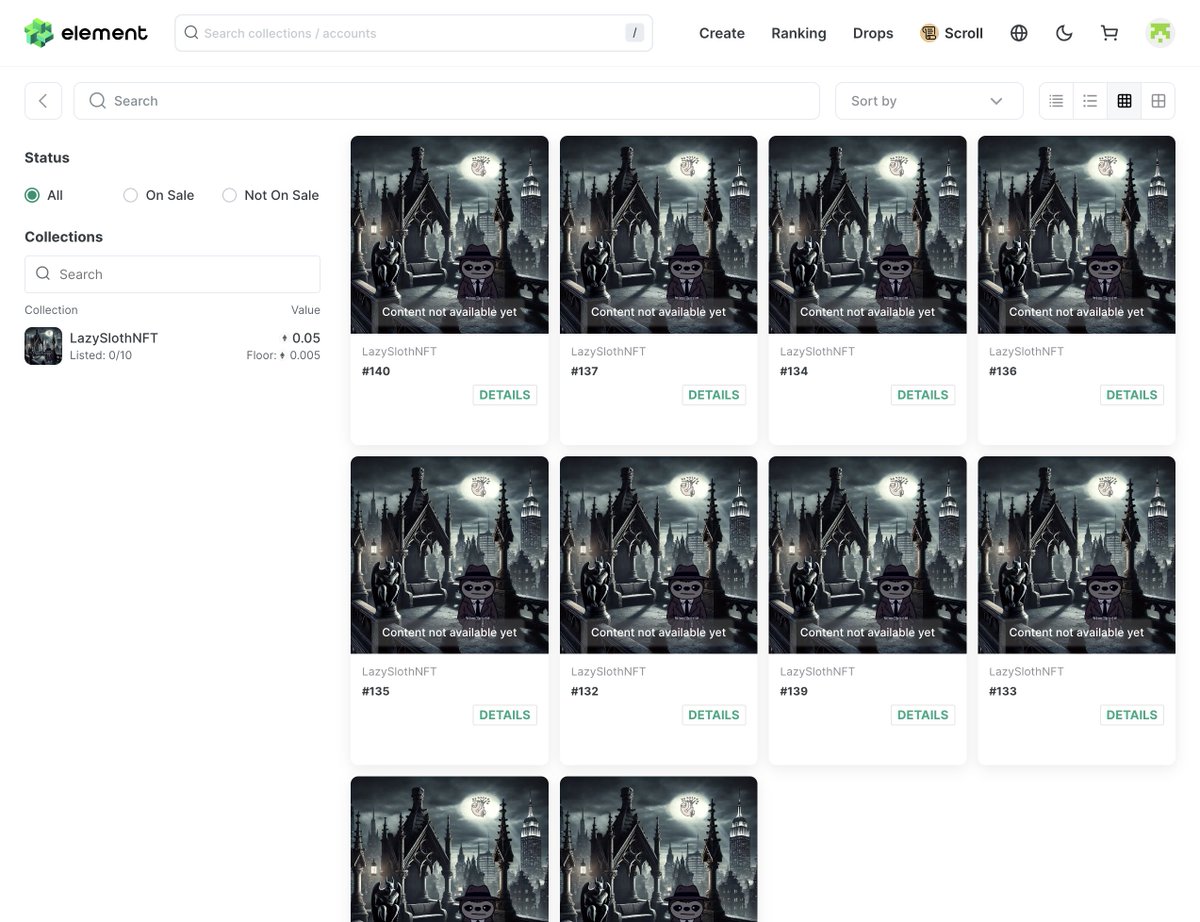This screenshot has width=1200, height=922.
Task: Open the Create menu
Action: coord(722,33)
